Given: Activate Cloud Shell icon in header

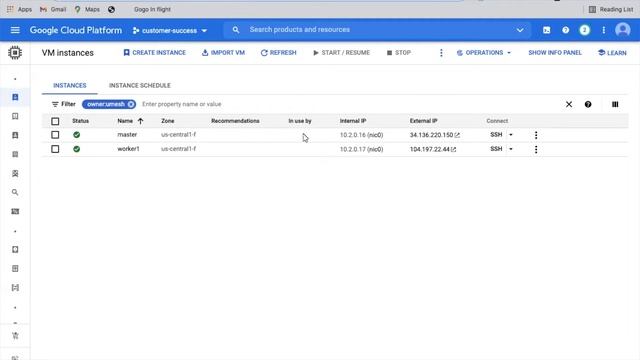Looking at the screenshot, I should coord(547,30).
